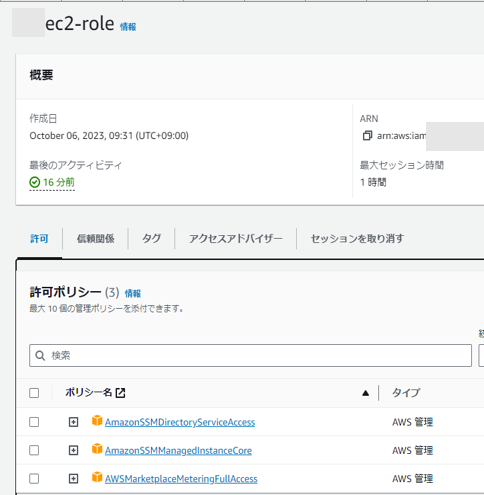
Task: Click the ポリシー名 column header
Action: click(x=89, y=393)
